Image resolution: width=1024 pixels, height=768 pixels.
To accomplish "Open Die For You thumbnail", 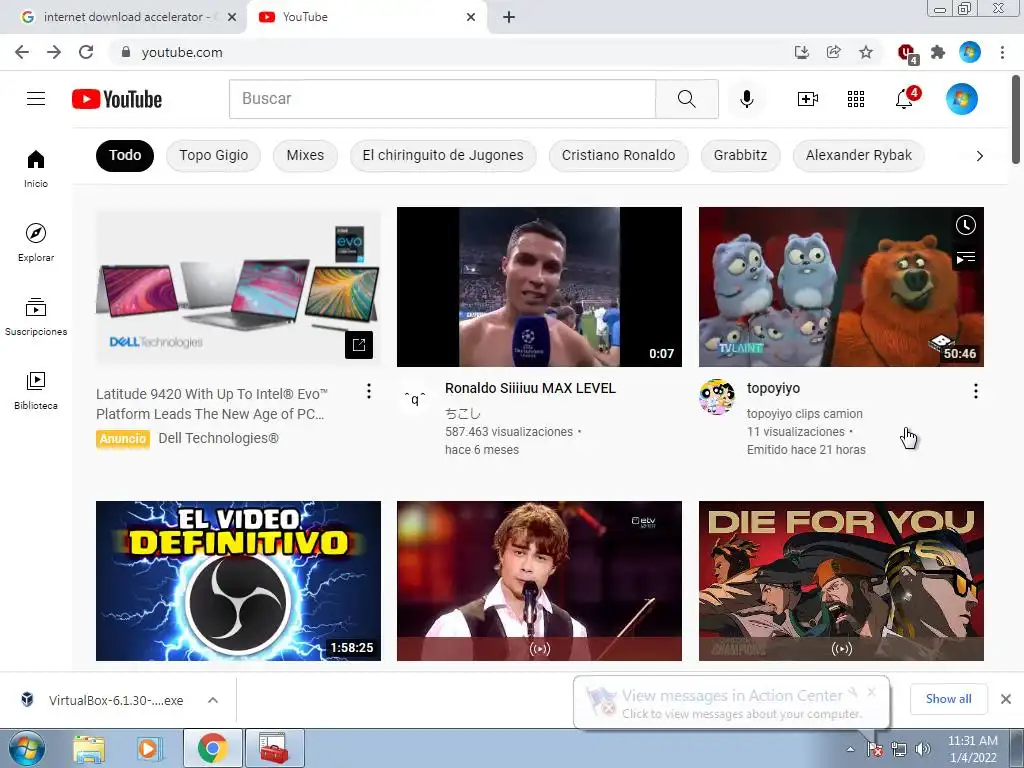I will (841, 581).
